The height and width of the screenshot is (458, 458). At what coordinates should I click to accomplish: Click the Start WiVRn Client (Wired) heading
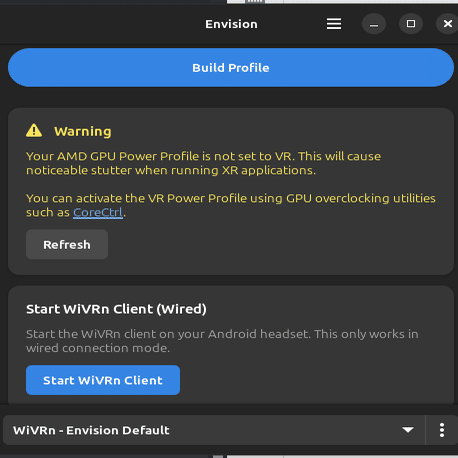pyautogui.click(x=116, y=309)
